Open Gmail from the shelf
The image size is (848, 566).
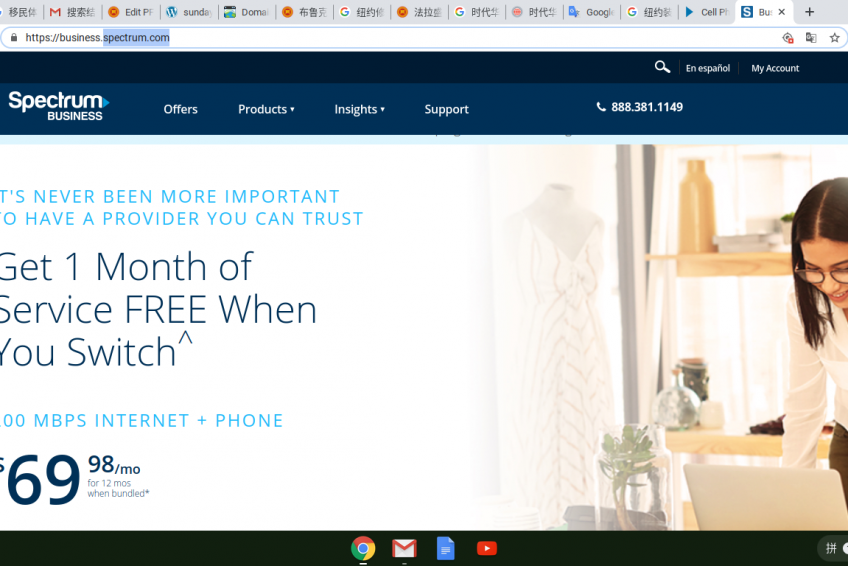[404, 548]
